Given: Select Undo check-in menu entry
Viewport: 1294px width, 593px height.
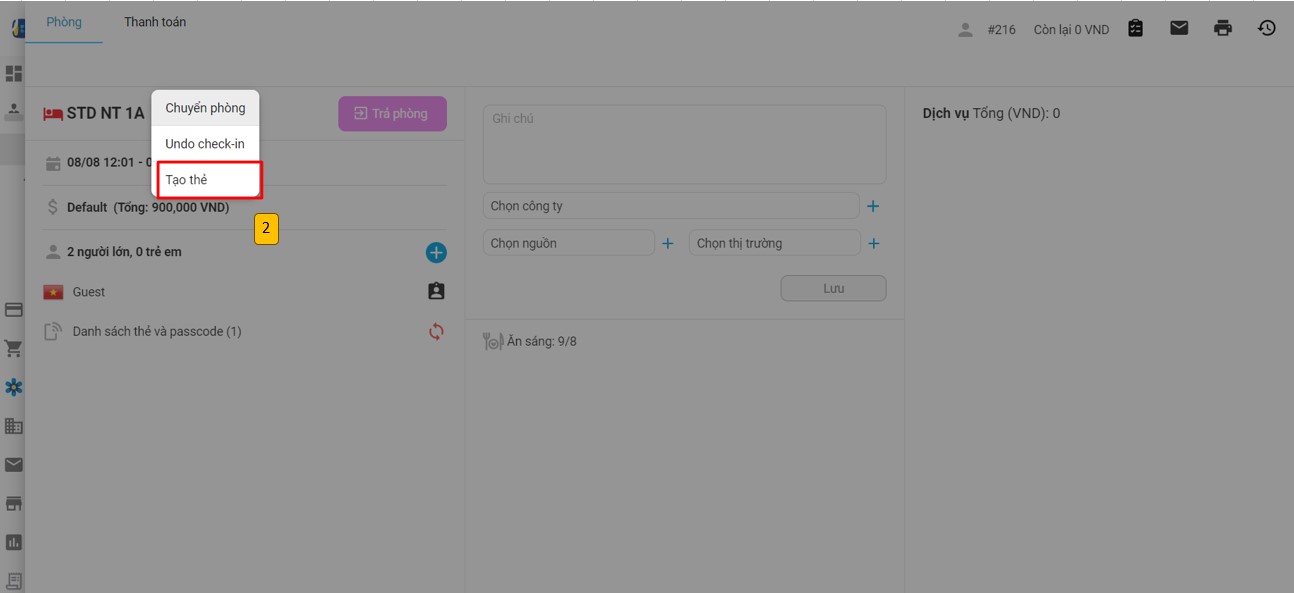Looking at the screenshot, I should (205, 144).
